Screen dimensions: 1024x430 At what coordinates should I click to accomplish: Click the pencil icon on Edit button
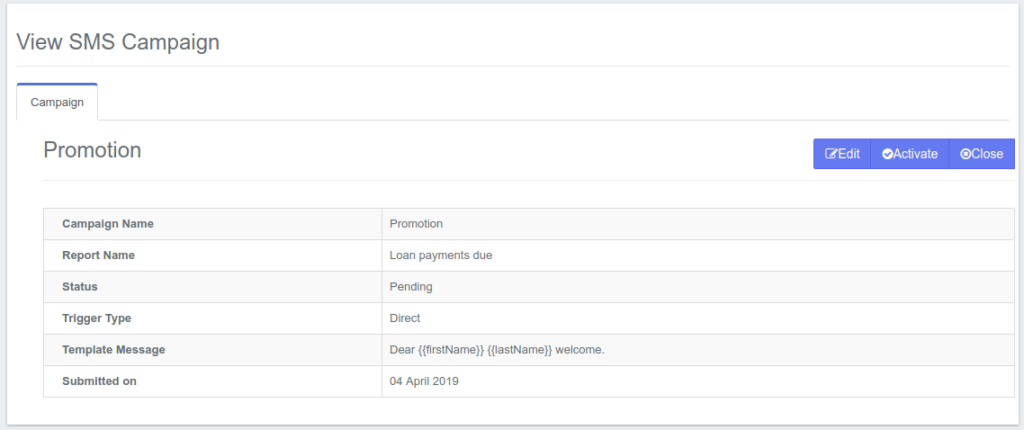click(831, 154)
